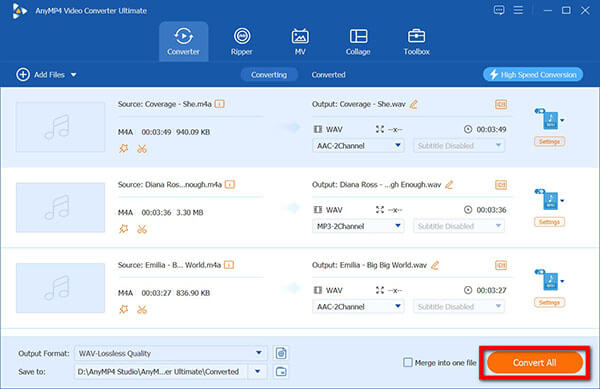Open format picker for Coverage - She row
Screen dimensions: 600x389
[x=549, y=119]
